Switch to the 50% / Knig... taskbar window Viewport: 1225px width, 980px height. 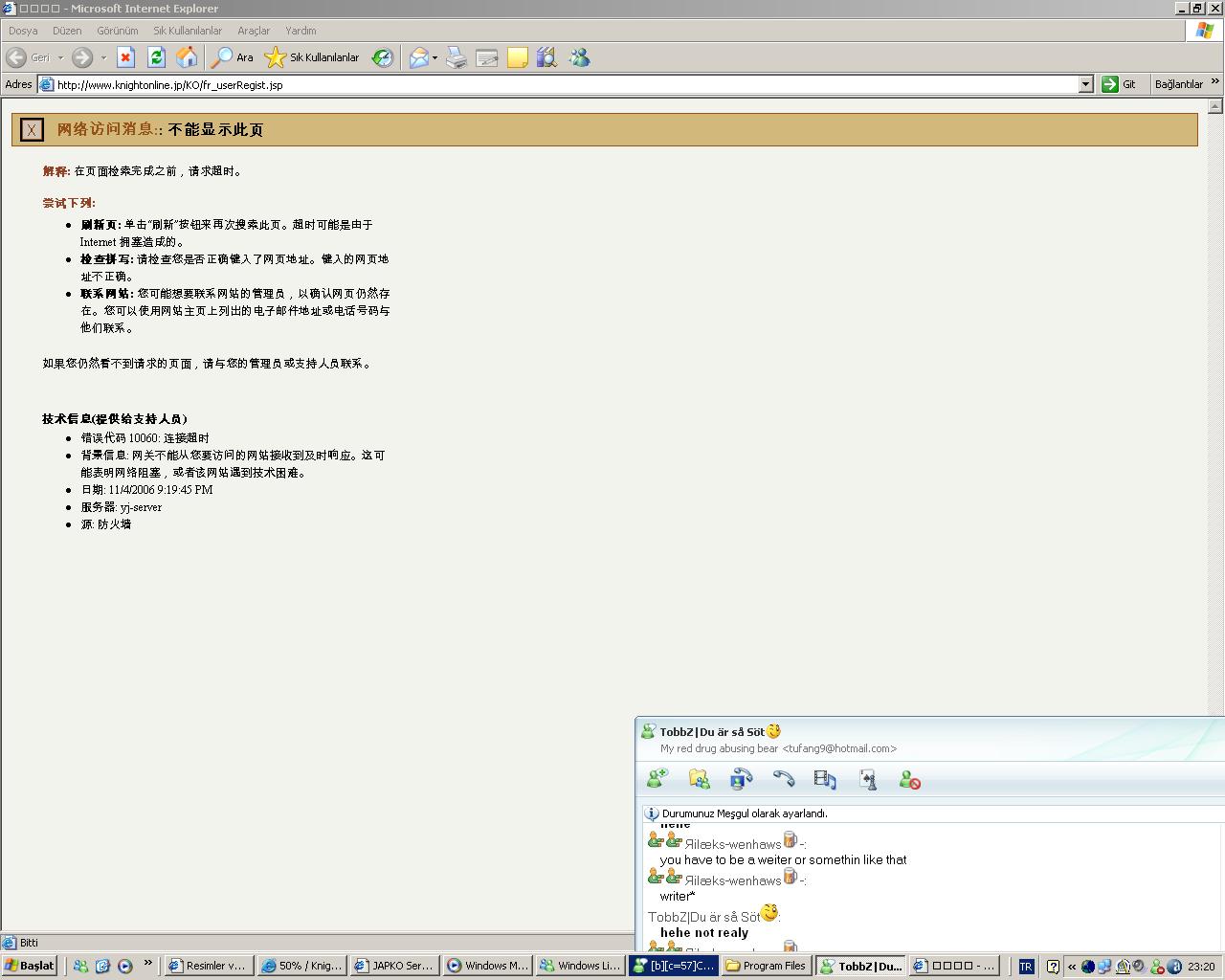[301, 966]
